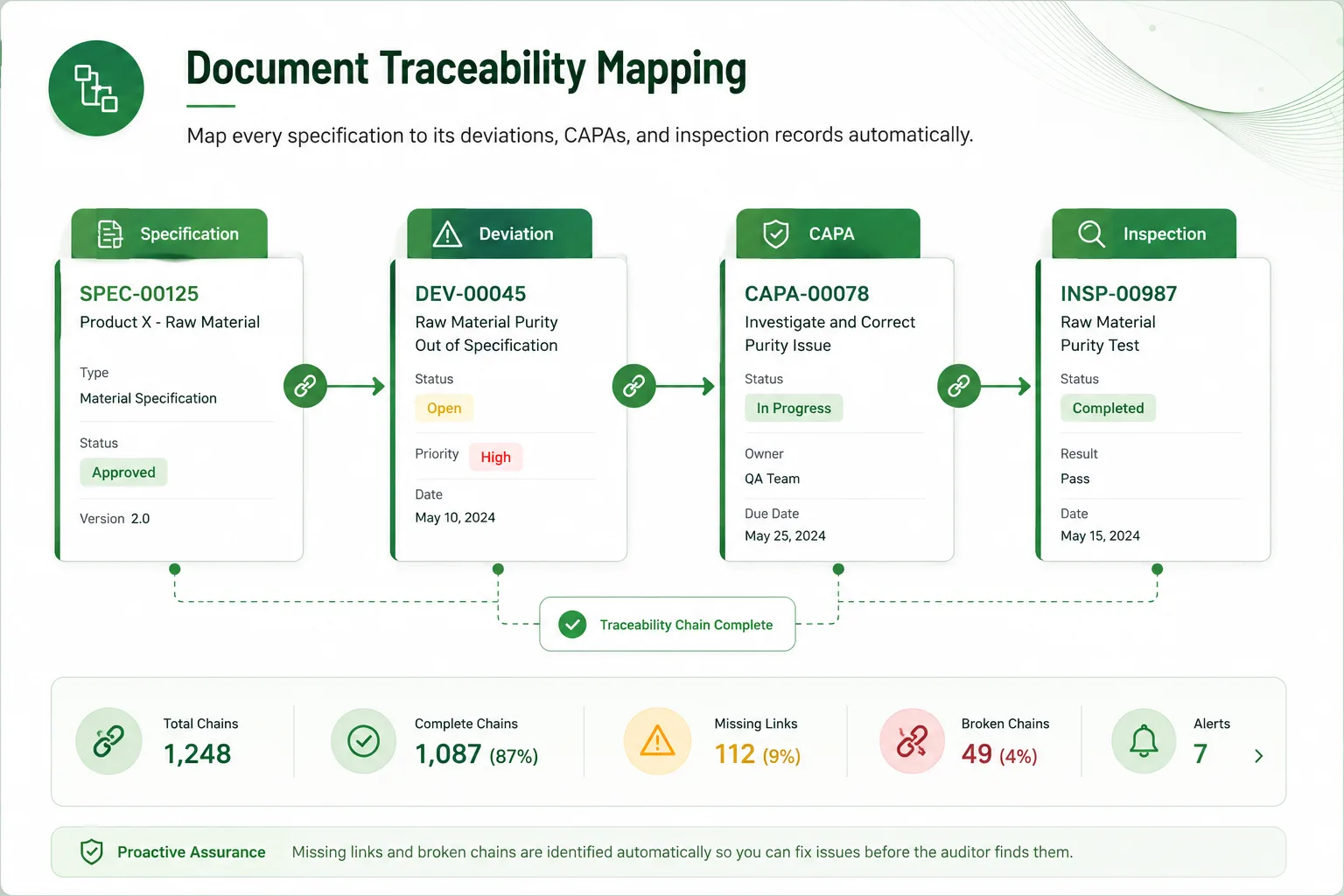Click the Broken Chains broken-link icon
Image resolution: width=1344 pixels, height=896 pixels.
[x=913, y=741]
